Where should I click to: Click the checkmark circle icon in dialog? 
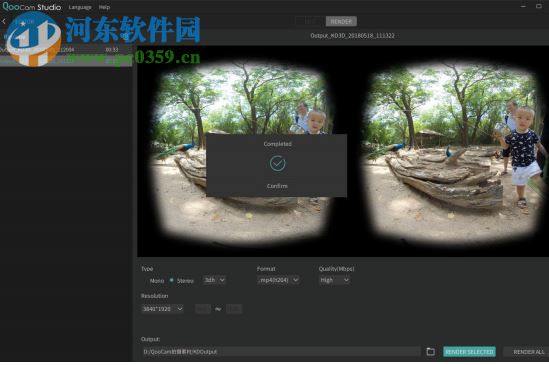click(277, 163)
